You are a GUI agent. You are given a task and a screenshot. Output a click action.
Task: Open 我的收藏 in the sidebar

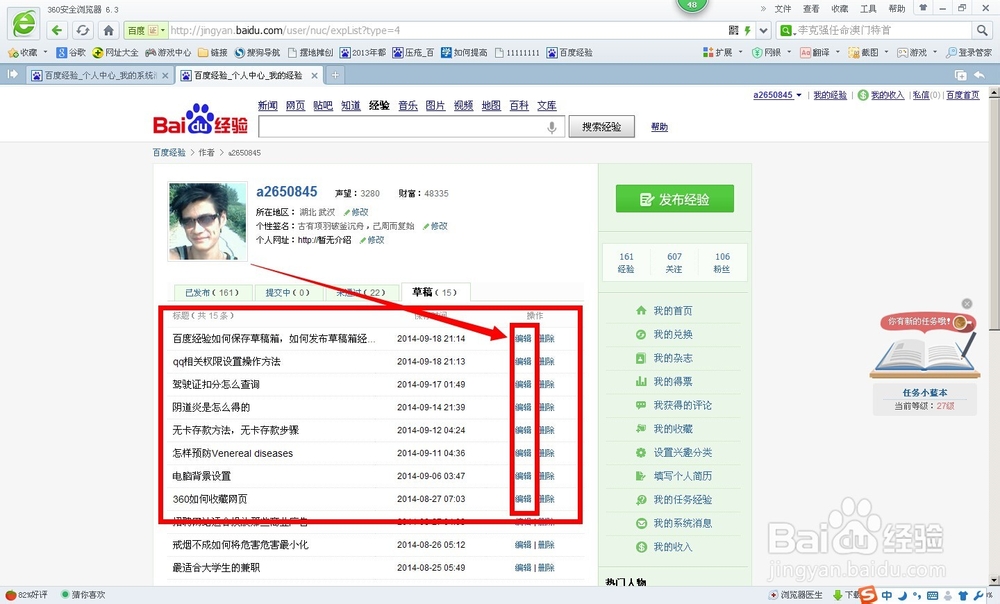(x=672, y=429)
